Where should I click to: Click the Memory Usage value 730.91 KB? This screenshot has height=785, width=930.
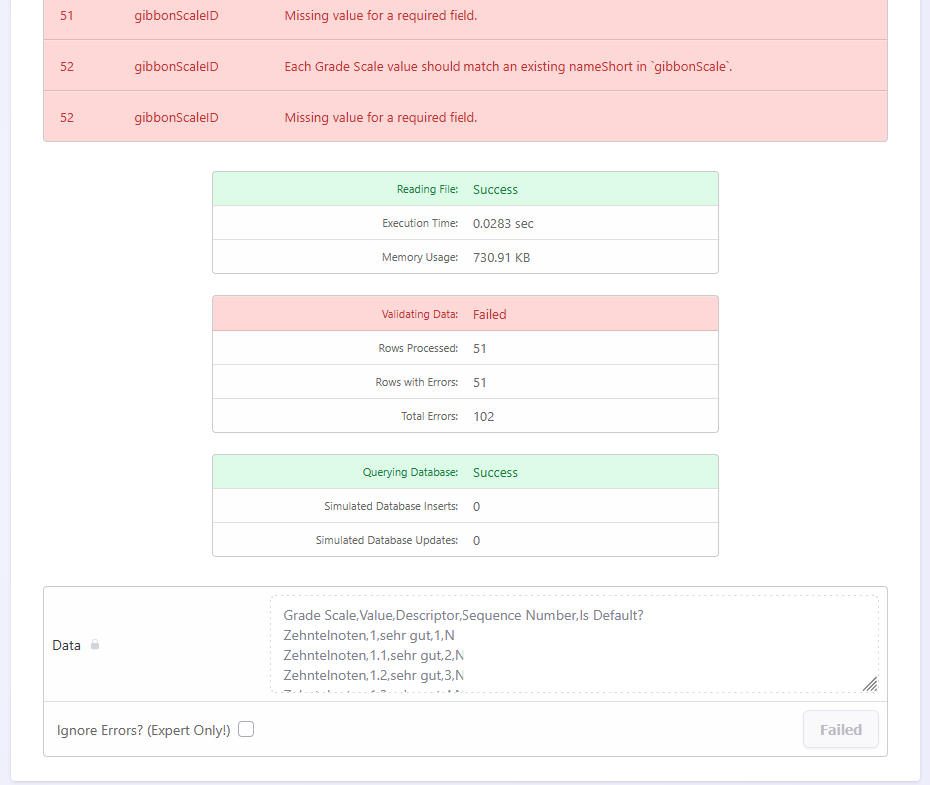501,257
